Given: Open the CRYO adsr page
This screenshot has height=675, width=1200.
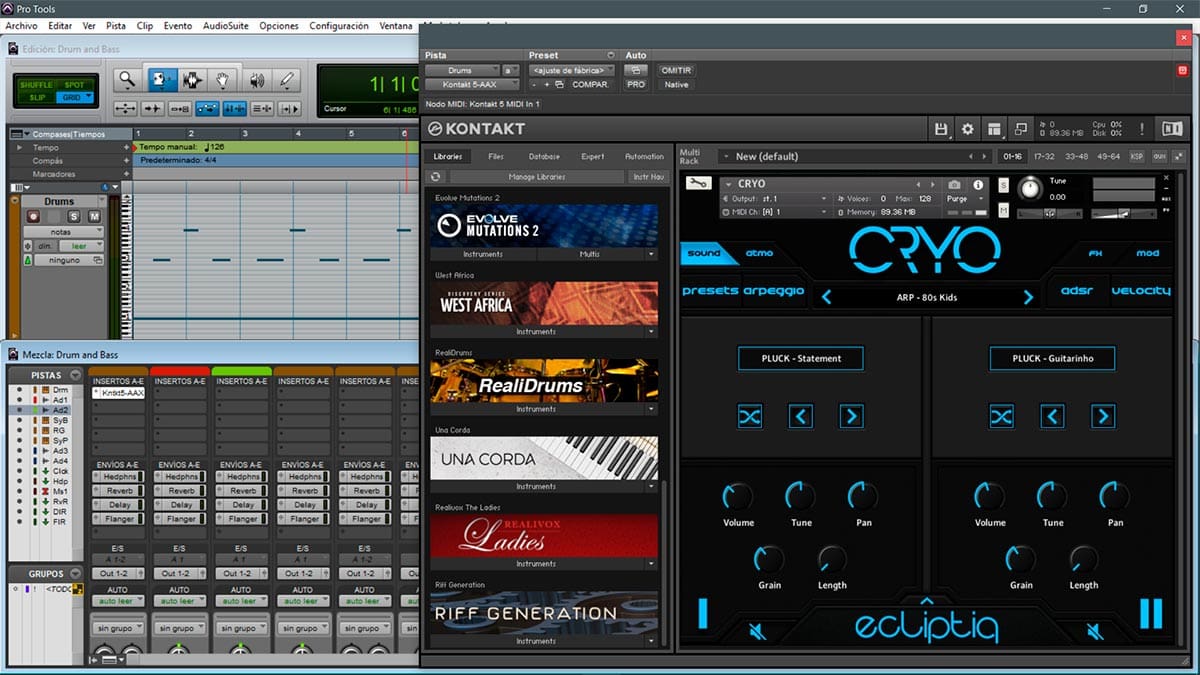Looking at the screenshot, I should click(1076, 291).
